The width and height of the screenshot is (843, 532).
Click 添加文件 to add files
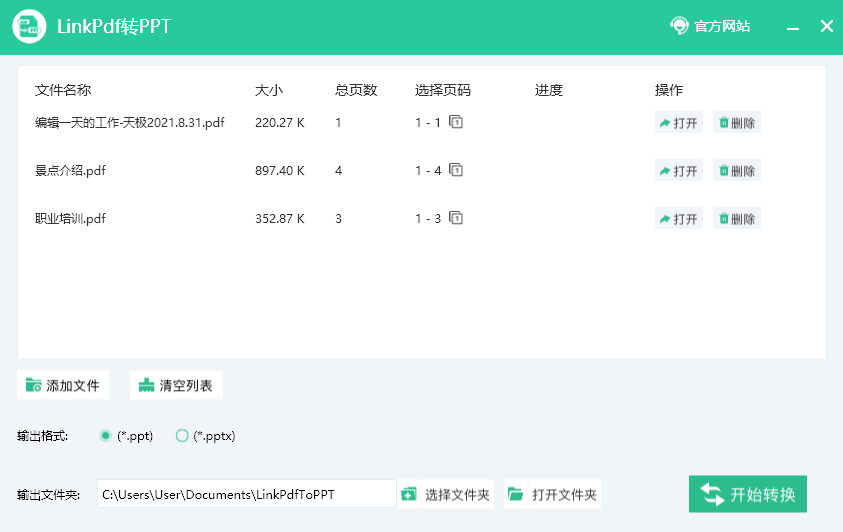63,385
